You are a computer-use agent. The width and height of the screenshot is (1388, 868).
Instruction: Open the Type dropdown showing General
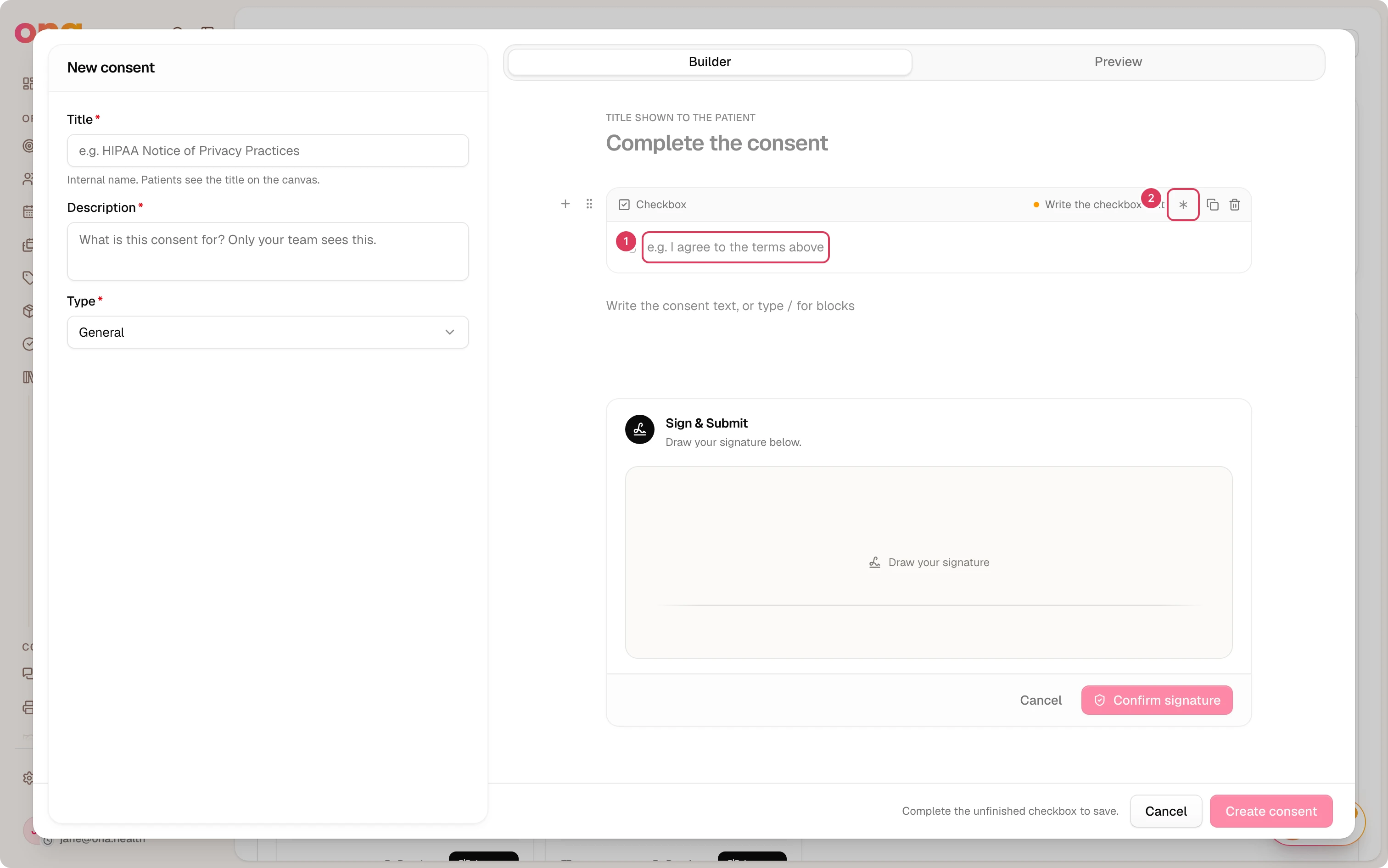268,332
